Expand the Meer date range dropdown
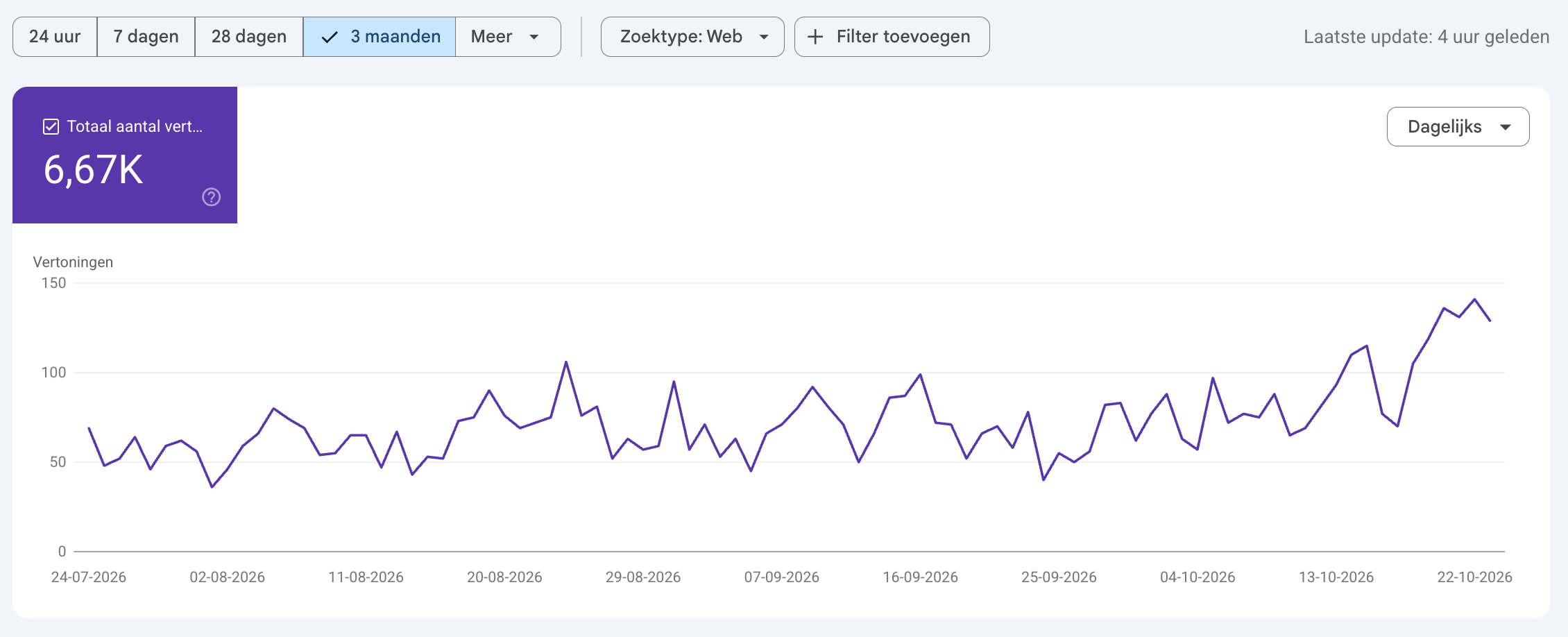Viewport: 1568px width, 637px height. pos(508,37)
